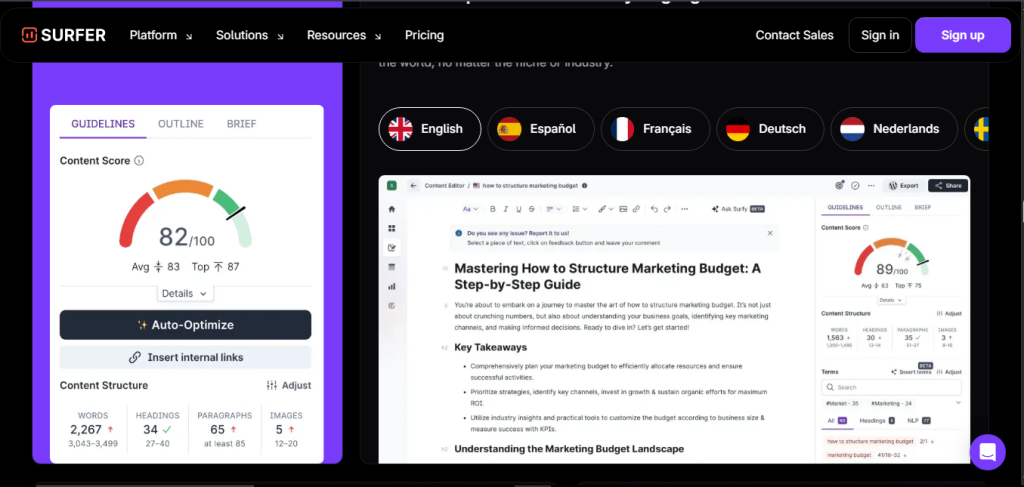Open the highlighter color dropdown
This screenshot has width=1024, height=487.
coord(605,210)
